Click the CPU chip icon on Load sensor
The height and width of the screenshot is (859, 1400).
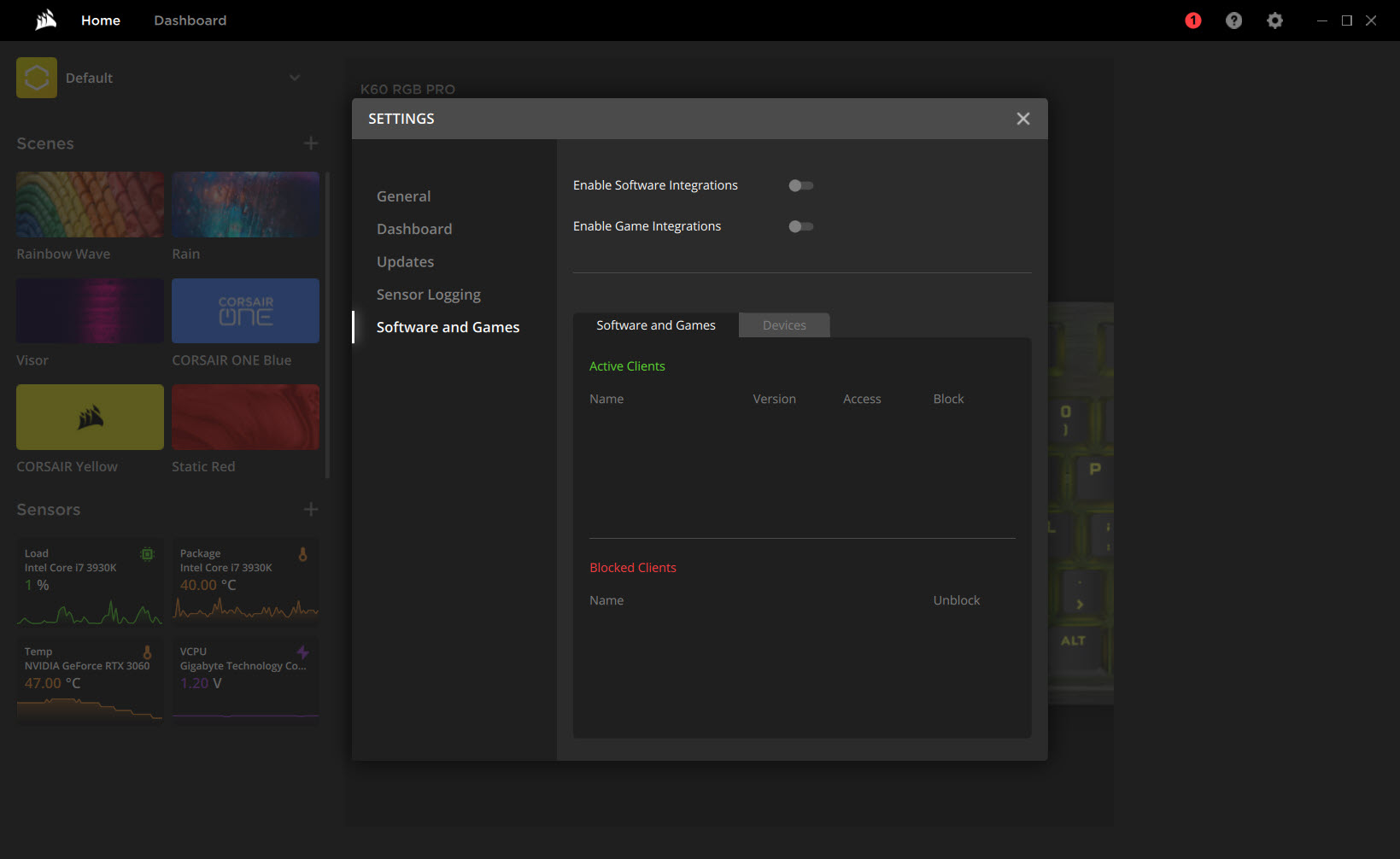(x=147, y=554)
